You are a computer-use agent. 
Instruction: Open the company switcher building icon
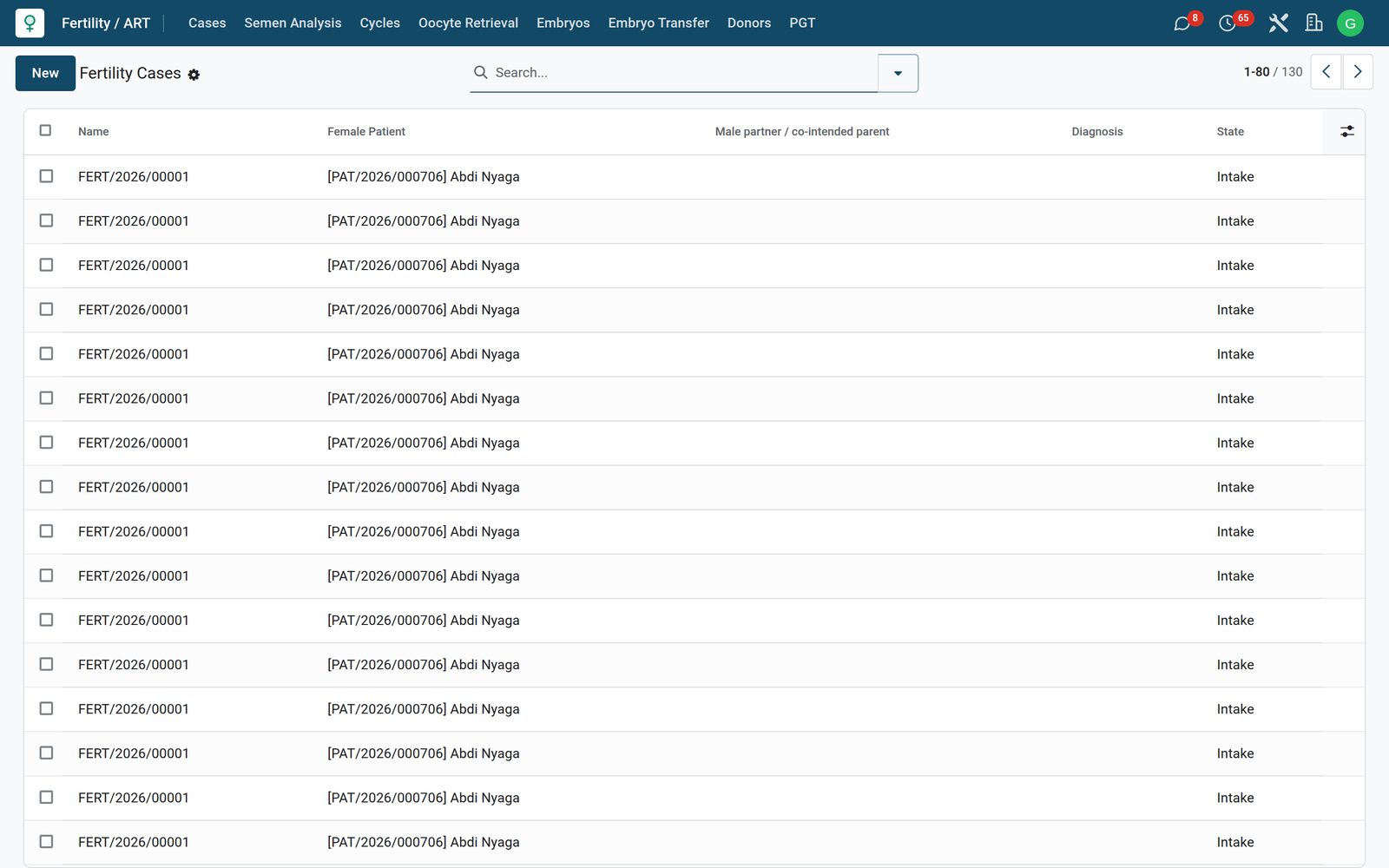pyautogui.click(x=1314, y=23)
